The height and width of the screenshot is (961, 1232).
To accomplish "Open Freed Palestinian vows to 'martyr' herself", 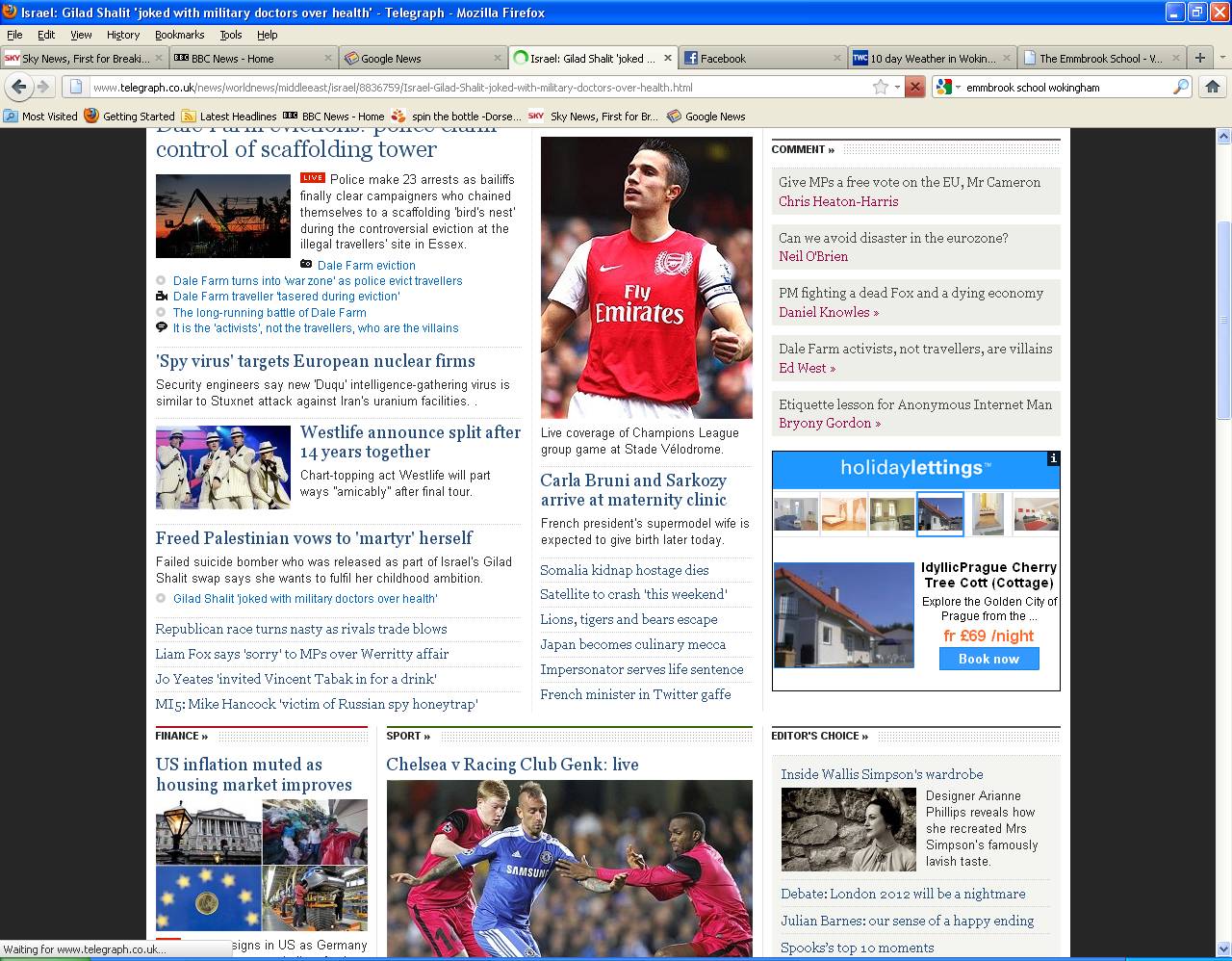I will [314, 538].
